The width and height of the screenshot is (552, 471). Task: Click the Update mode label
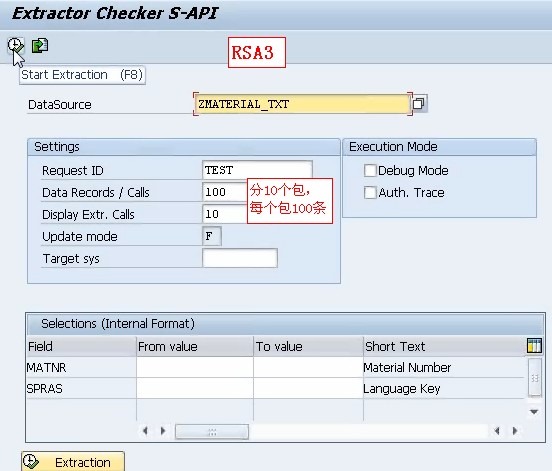[80, 237]
